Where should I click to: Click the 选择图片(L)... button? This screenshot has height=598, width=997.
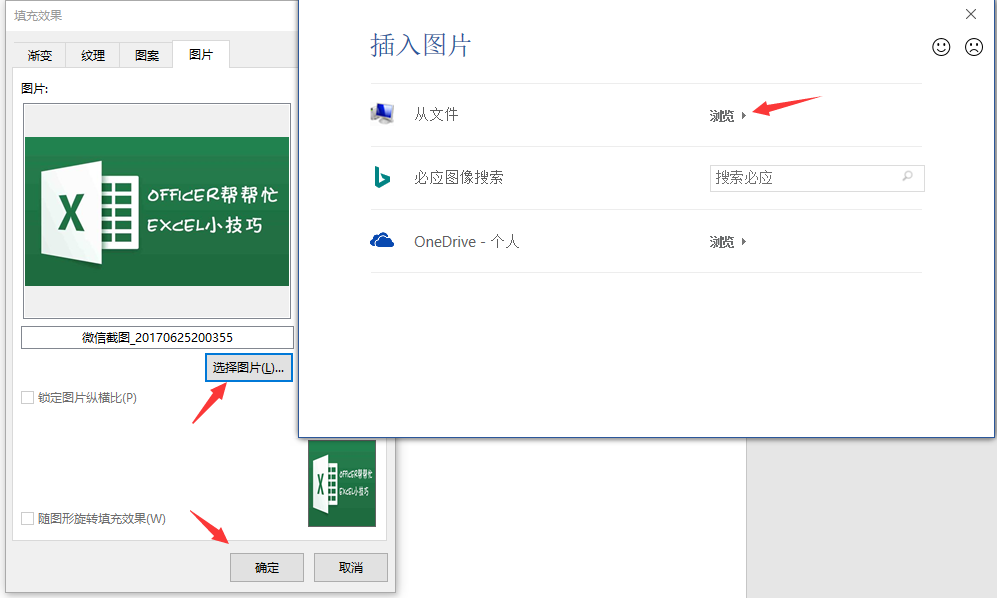tap(249, 368)
